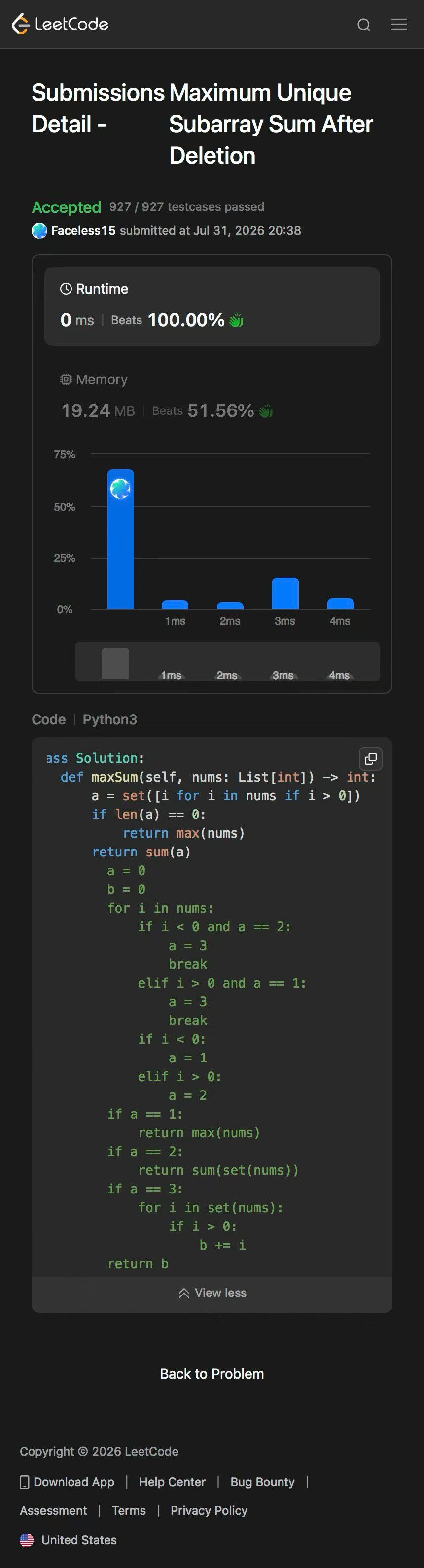The width and height of the screenshot is (424, 1568).
Task: Select the Python3 language label
Action: (x=109, y=719)
